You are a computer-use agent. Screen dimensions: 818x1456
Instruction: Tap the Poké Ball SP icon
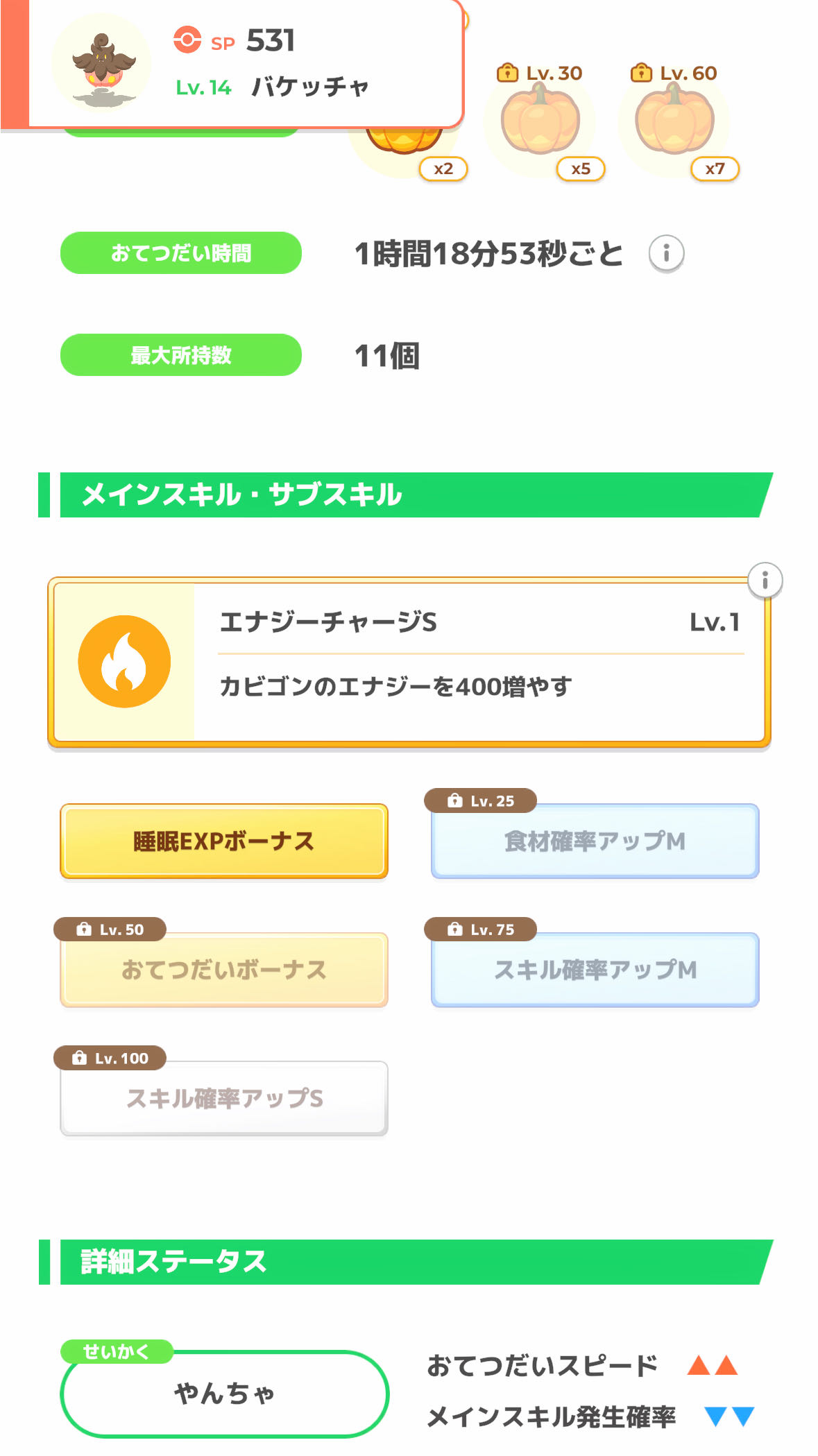click(187, 40)
